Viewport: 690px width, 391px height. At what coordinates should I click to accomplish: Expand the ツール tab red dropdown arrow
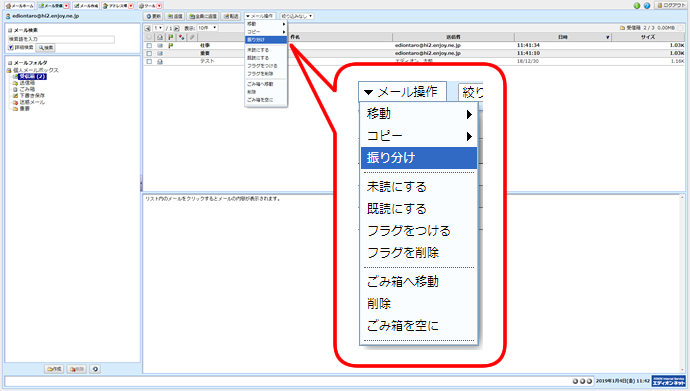coord(160,6)
